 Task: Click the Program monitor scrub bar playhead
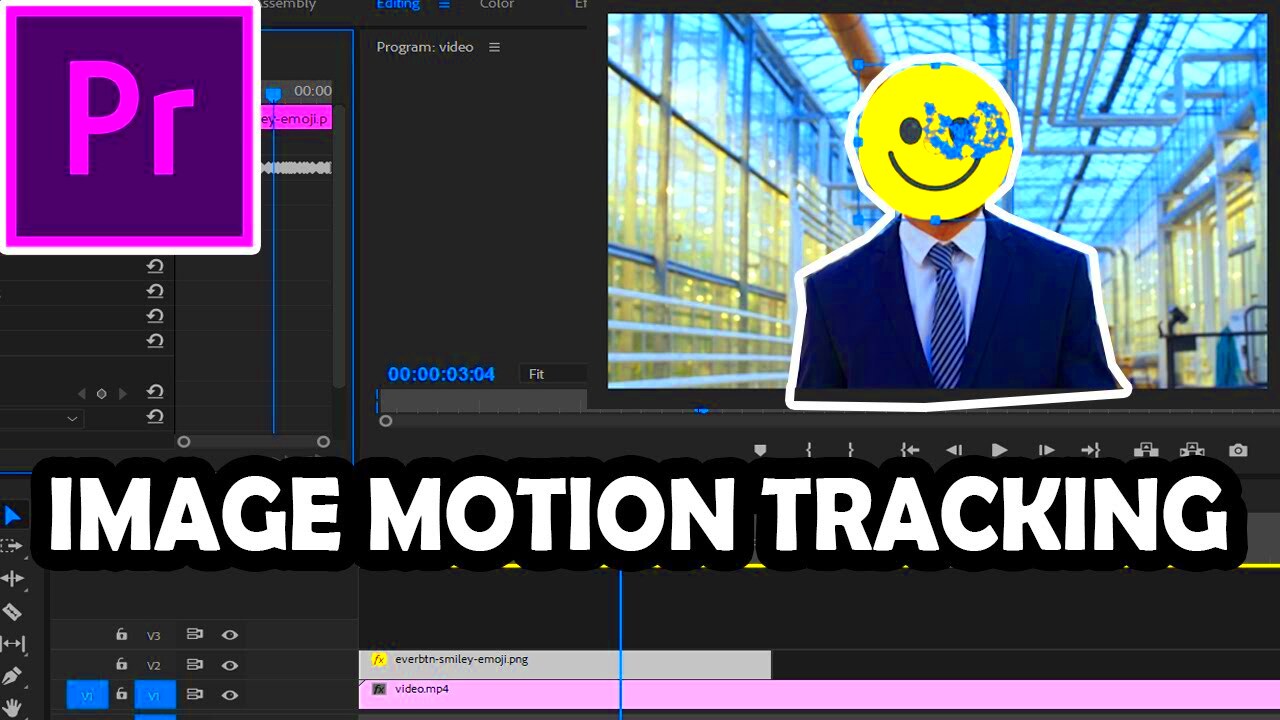click(702, 409)
